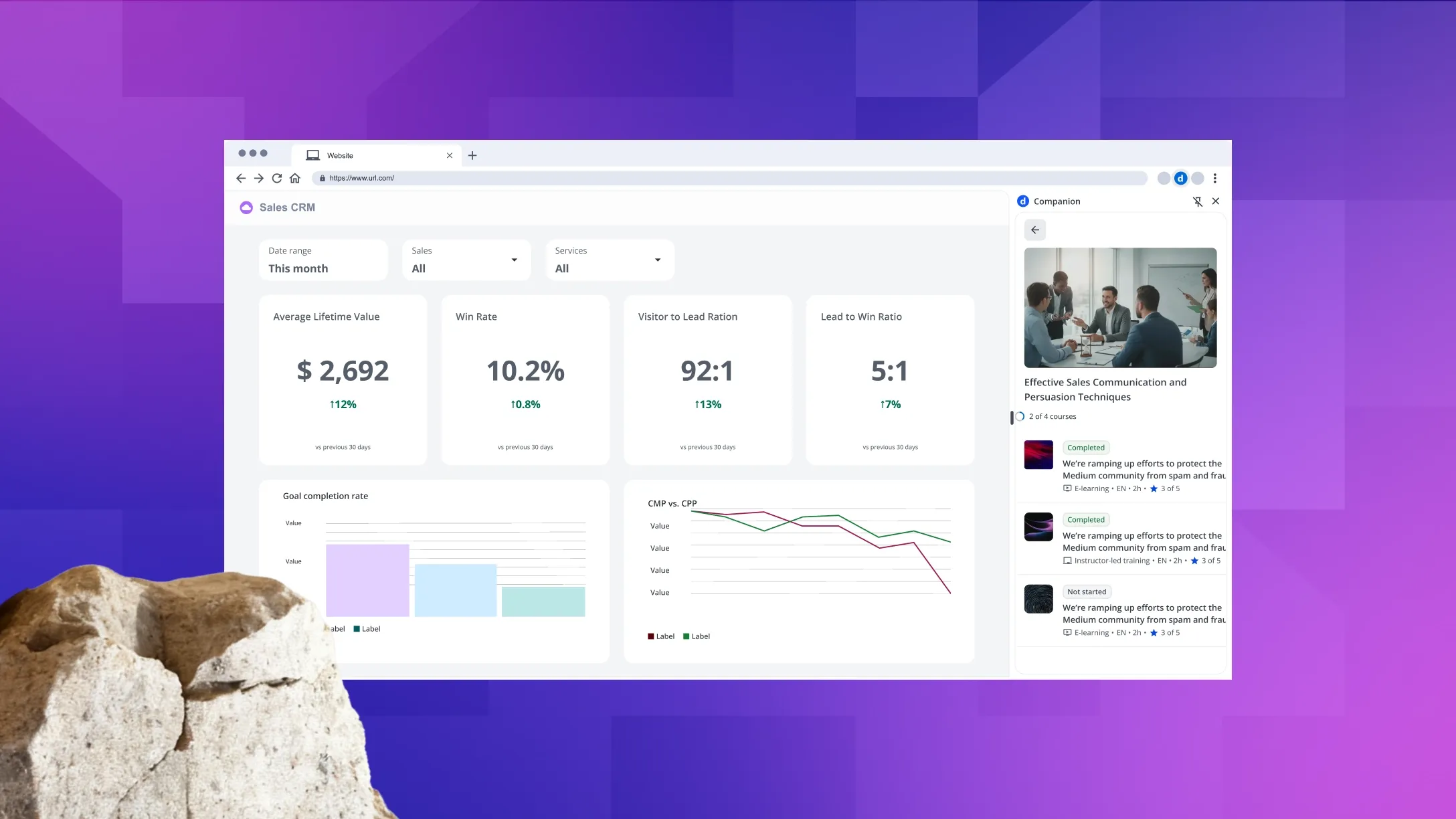Go to the browser home icon
The width and height of the screenshot is (1456, 819).
[295, 178]
